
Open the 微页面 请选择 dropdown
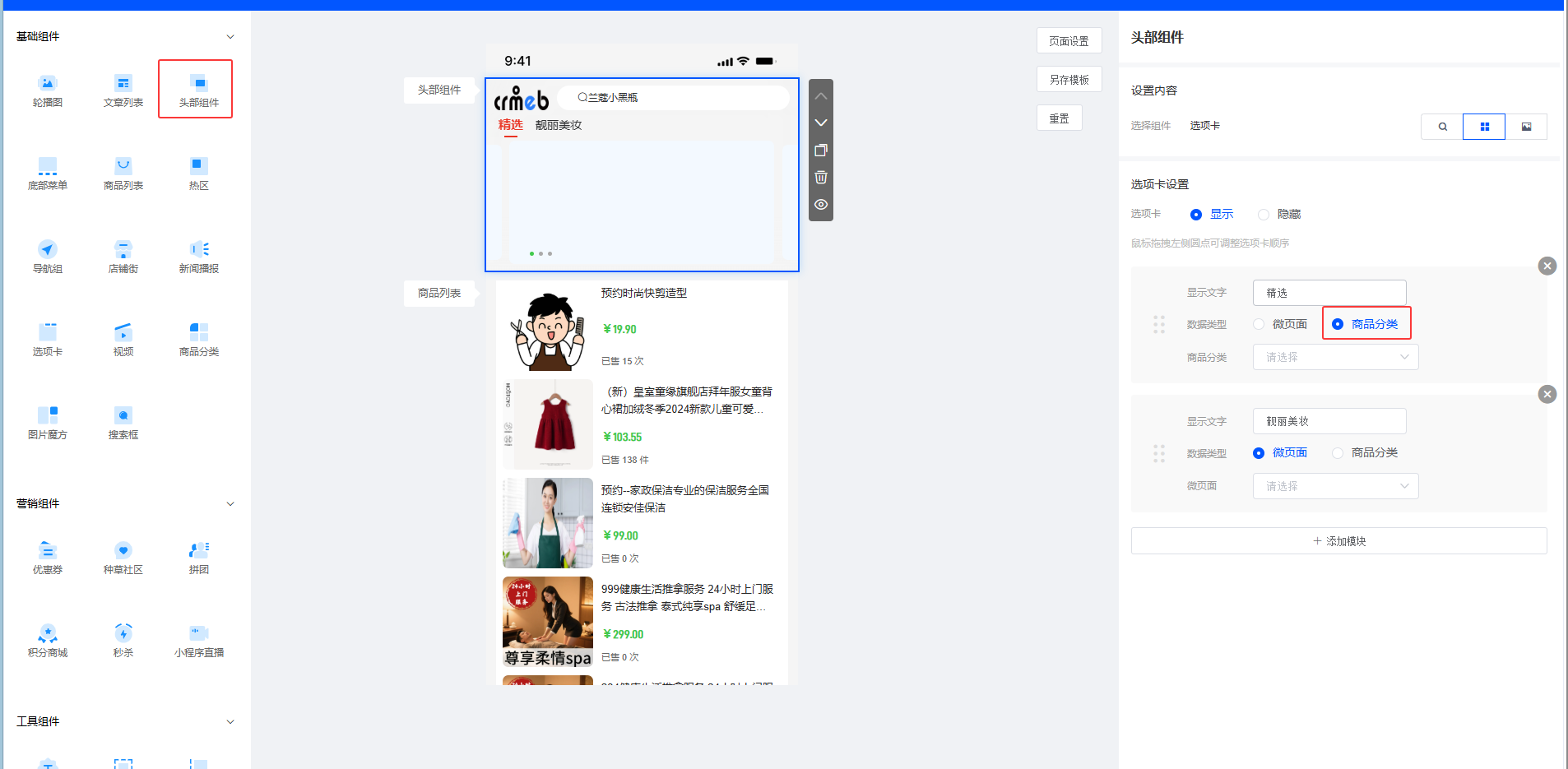(1335, 486)
